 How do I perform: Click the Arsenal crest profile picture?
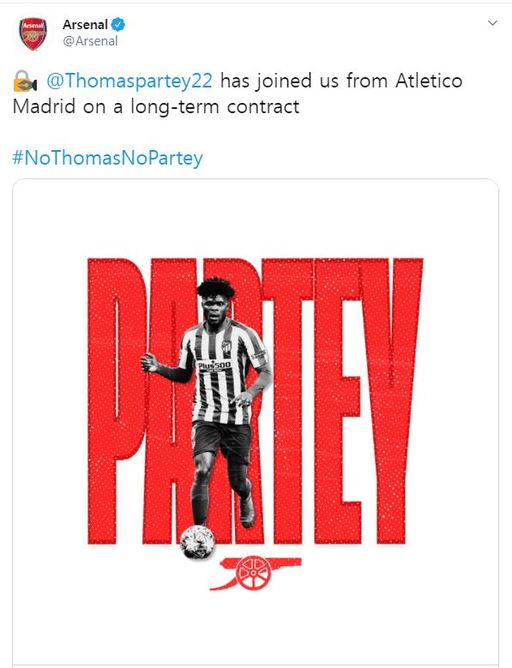33,34
